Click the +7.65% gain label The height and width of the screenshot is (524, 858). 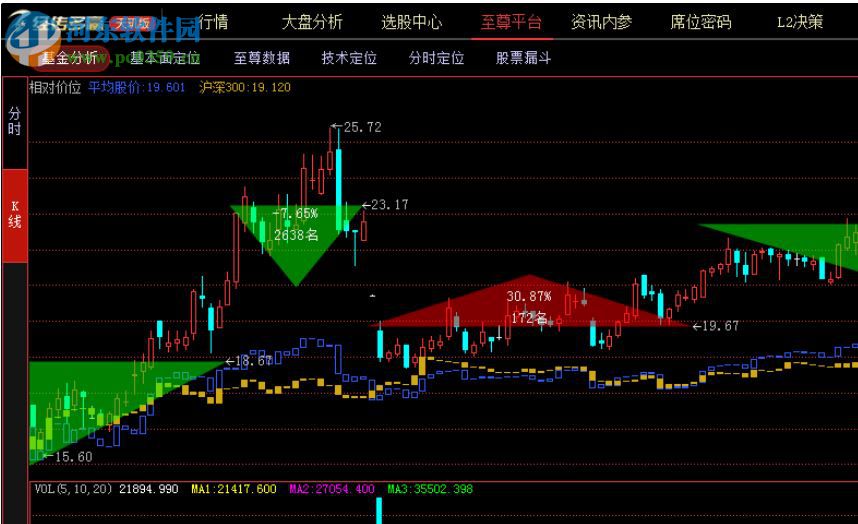(x=295, y=213)
